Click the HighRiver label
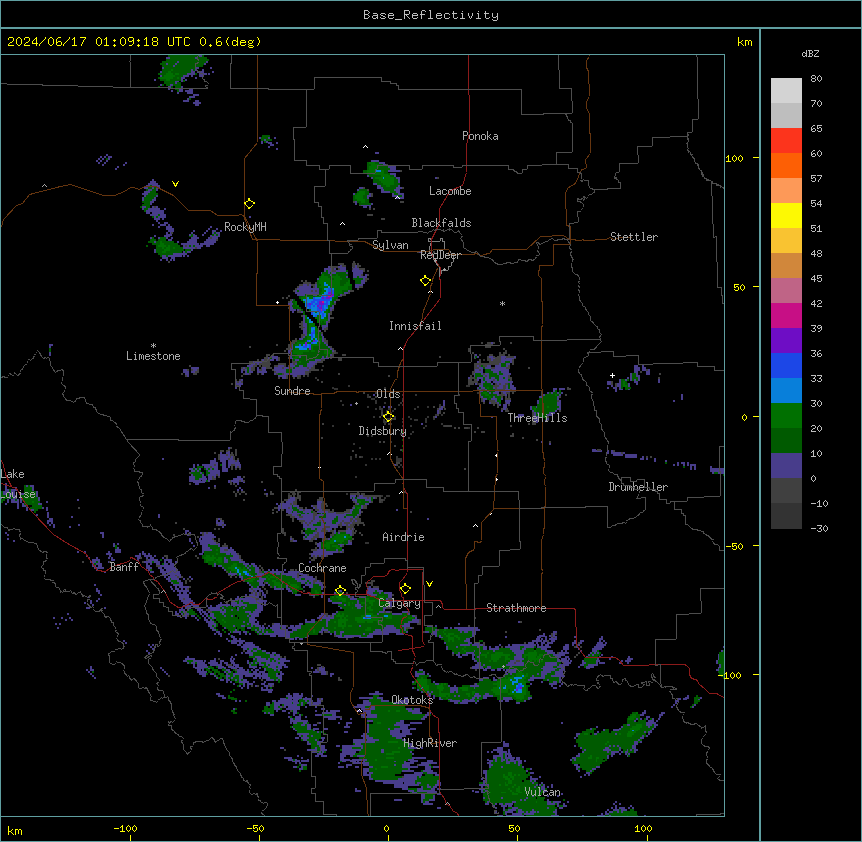 tap(430, 743)
